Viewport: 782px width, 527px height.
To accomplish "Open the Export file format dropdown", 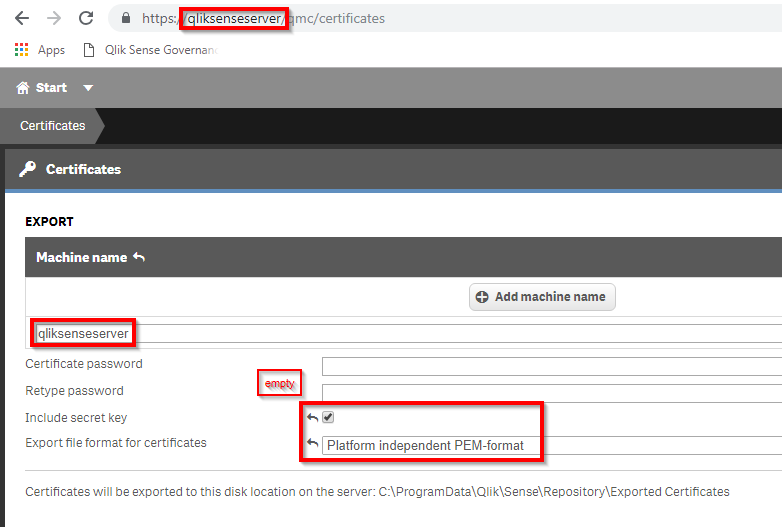I will (x=552, y=445).
